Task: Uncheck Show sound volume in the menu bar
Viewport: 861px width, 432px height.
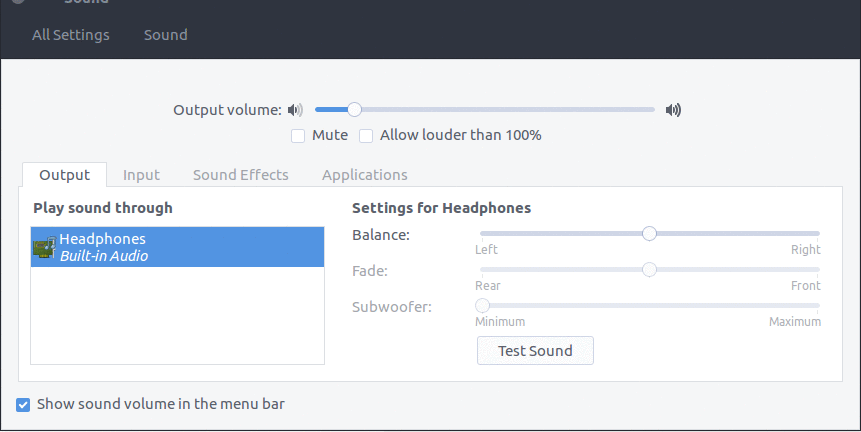Action: pyautogui.click(x=23, y=405)
